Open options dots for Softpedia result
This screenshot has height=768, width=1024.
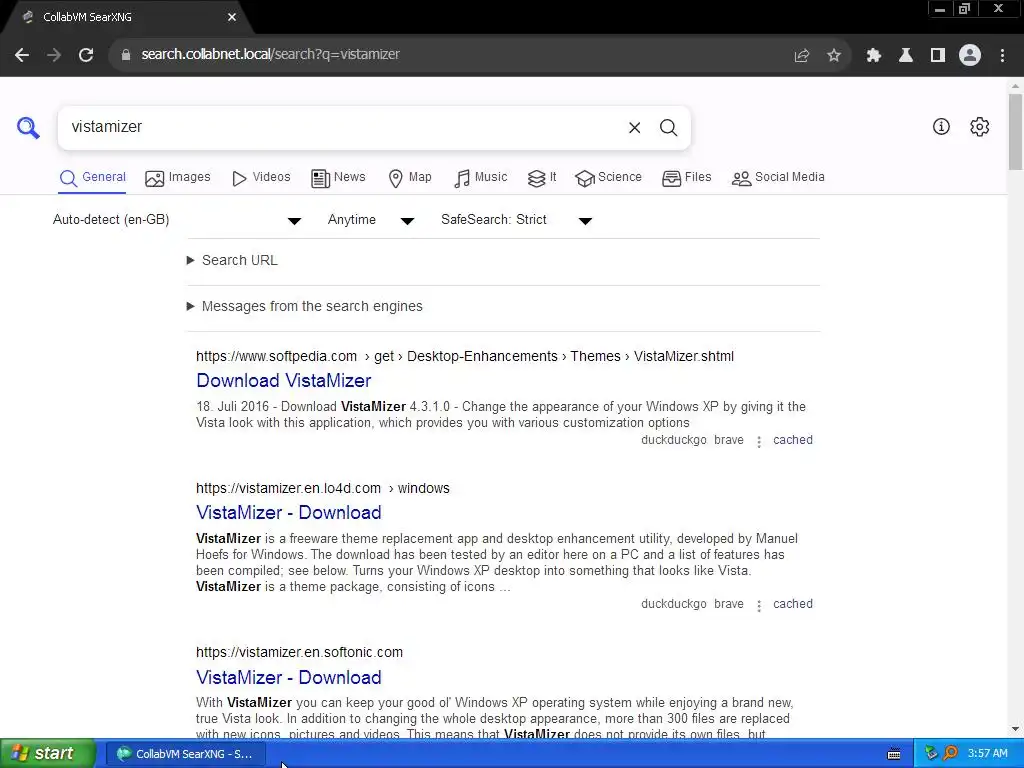click(759, 441)
